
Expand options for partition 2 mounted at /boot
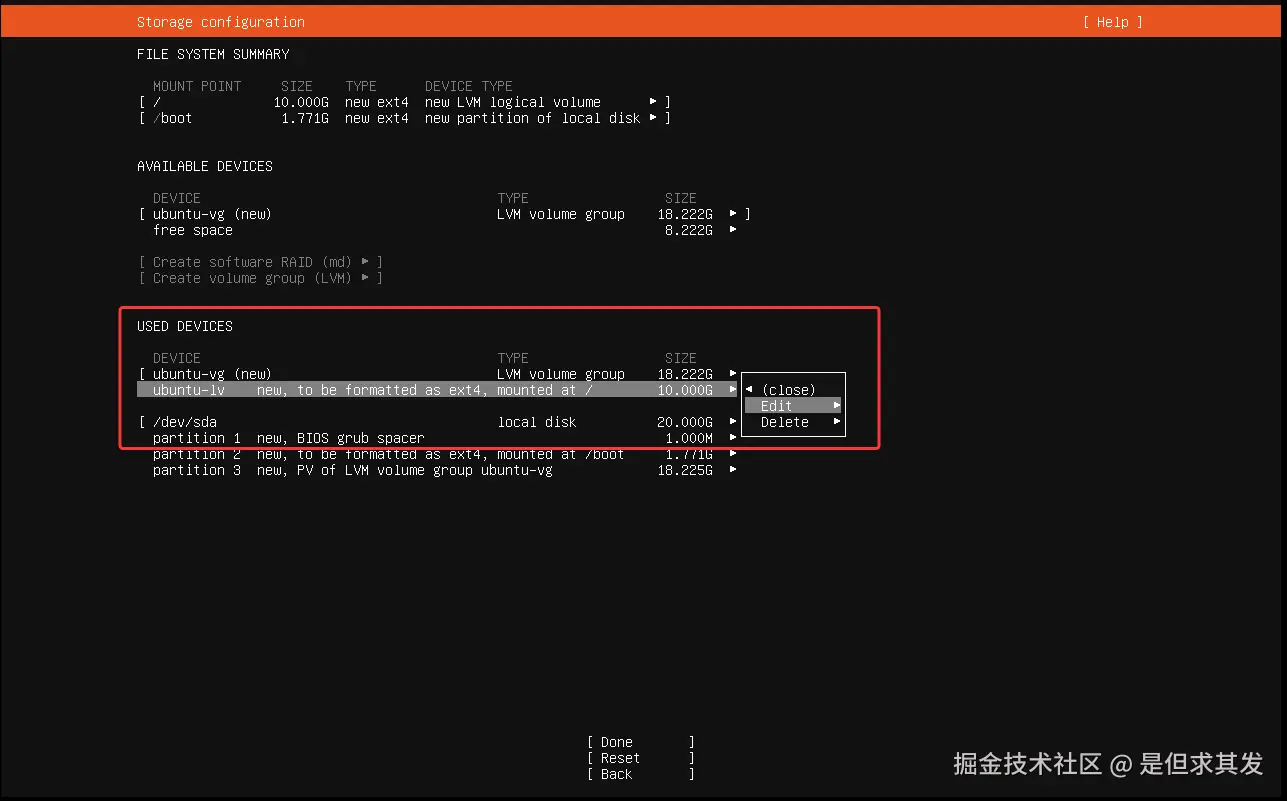tap(734, 453)
